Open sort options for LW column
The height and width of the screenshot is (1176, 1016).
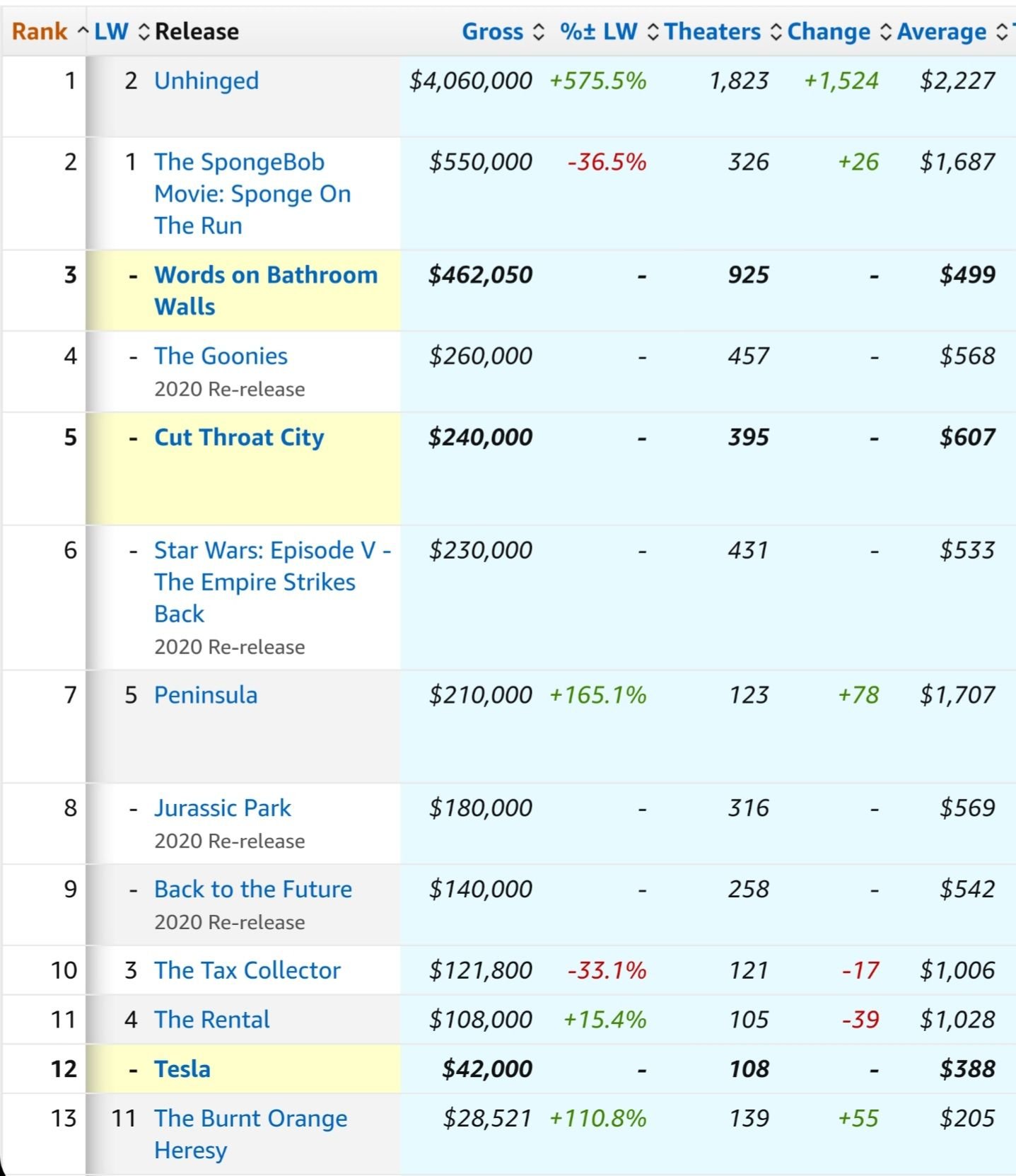pyautogui.click(x=145, y=30)
